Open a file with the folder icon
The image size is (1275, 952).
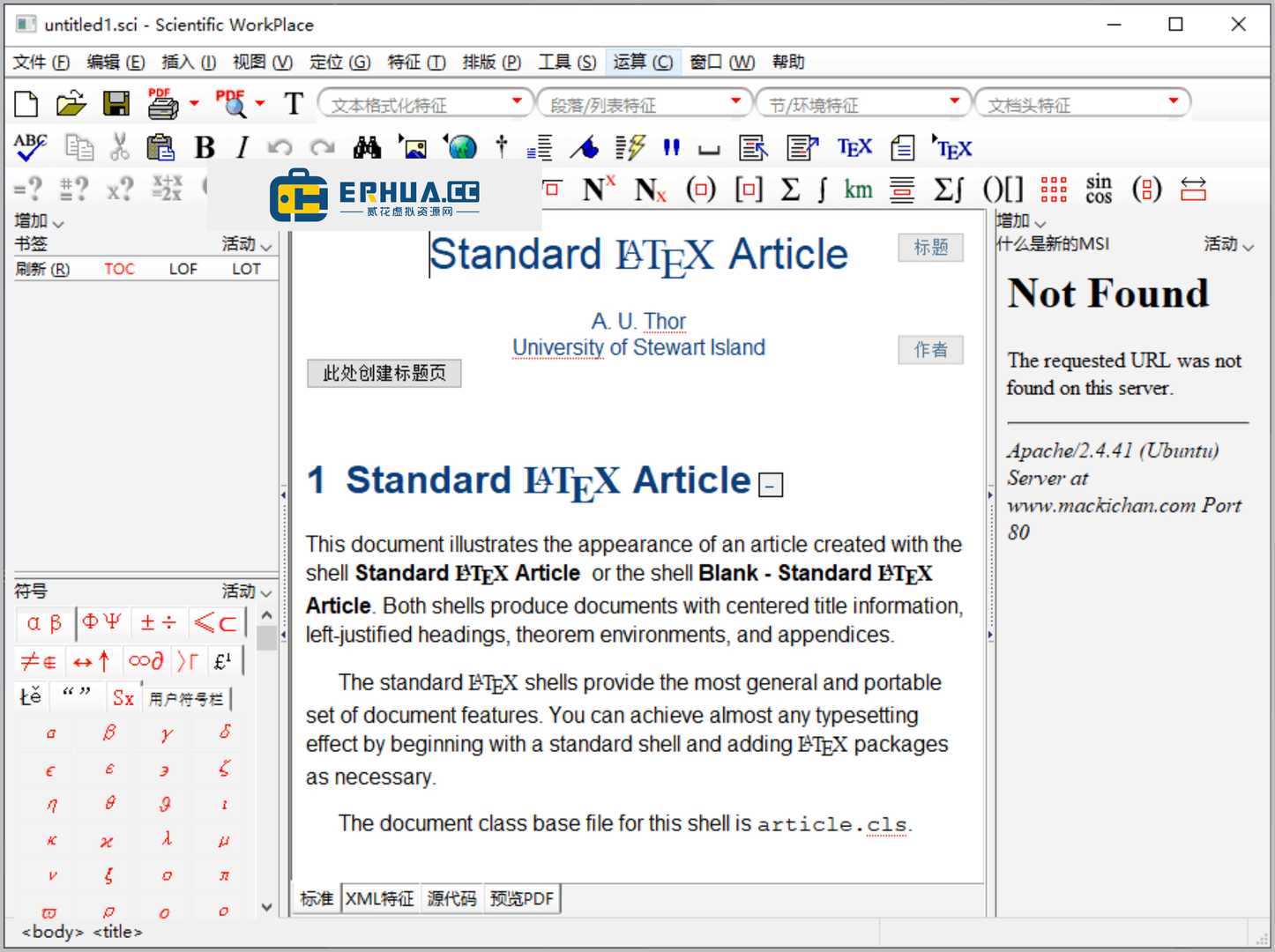pyautogui.click(x=71, y=104)
